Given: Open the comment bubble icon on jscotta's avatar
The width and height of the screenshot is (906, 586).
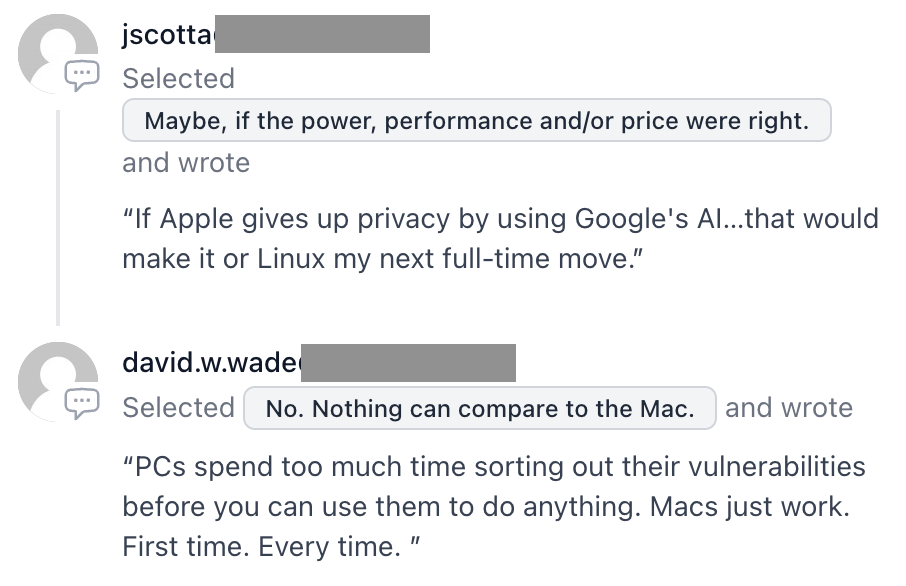Looking at the screenshot, I should click(81, 75).
